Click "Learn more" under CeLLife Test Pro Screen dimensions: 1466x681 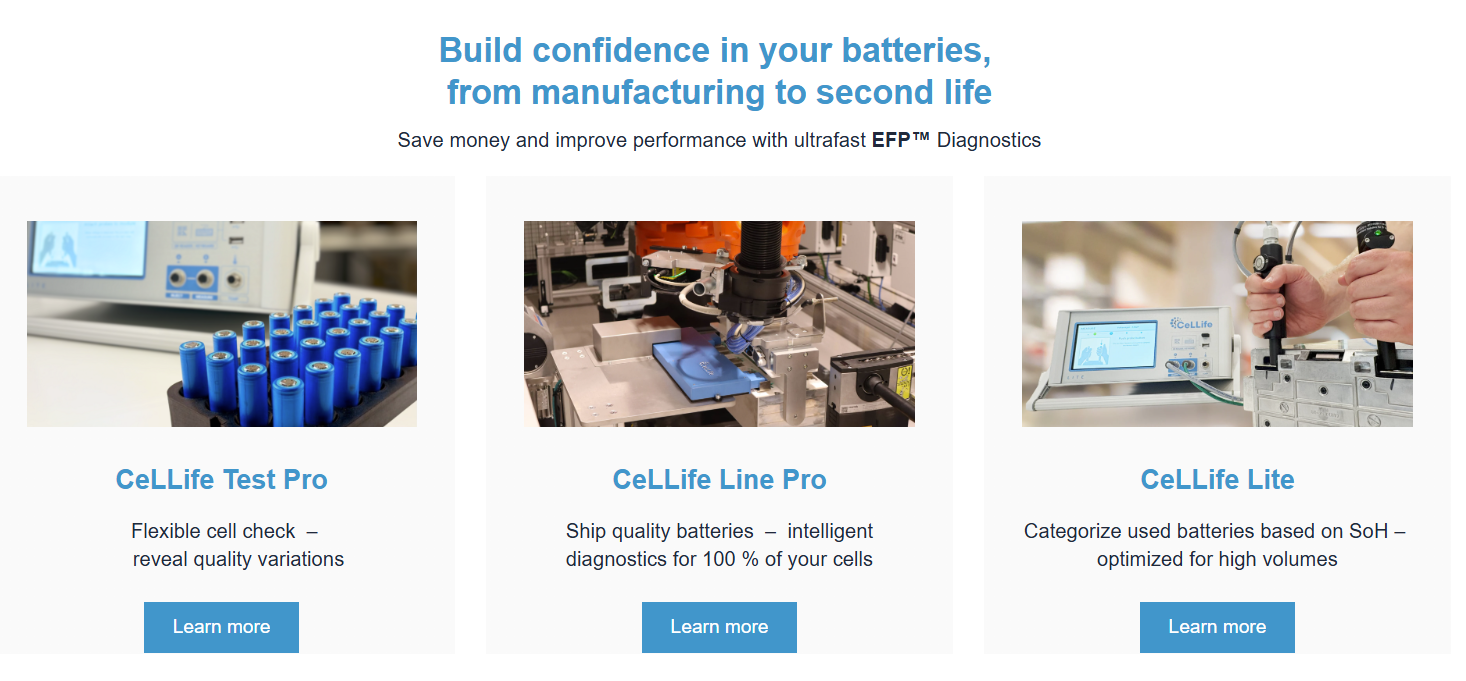(221, 627)
